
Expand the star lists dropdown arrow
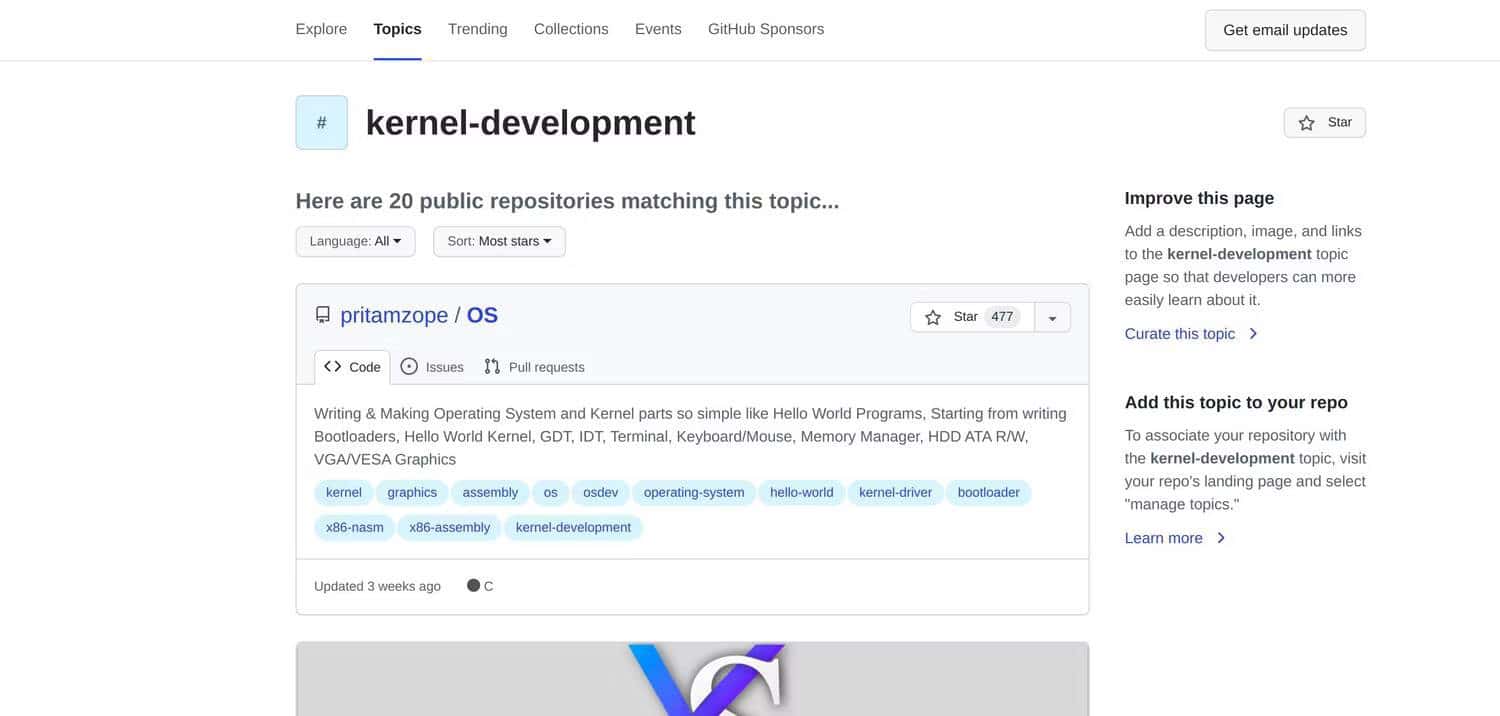tap(1052, 317)
